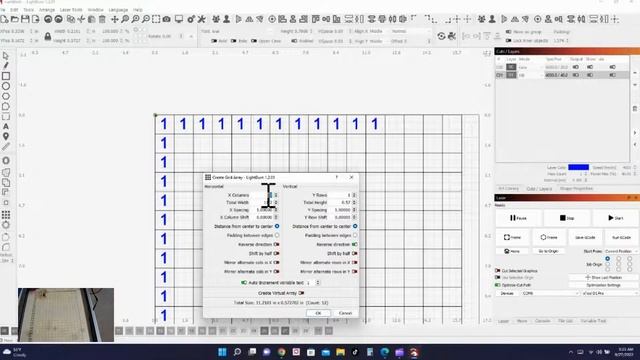Click the Cut cut-copy scissors toolbar icon
The height and width of the screenshot is (360, 640).
click(81, 19)
